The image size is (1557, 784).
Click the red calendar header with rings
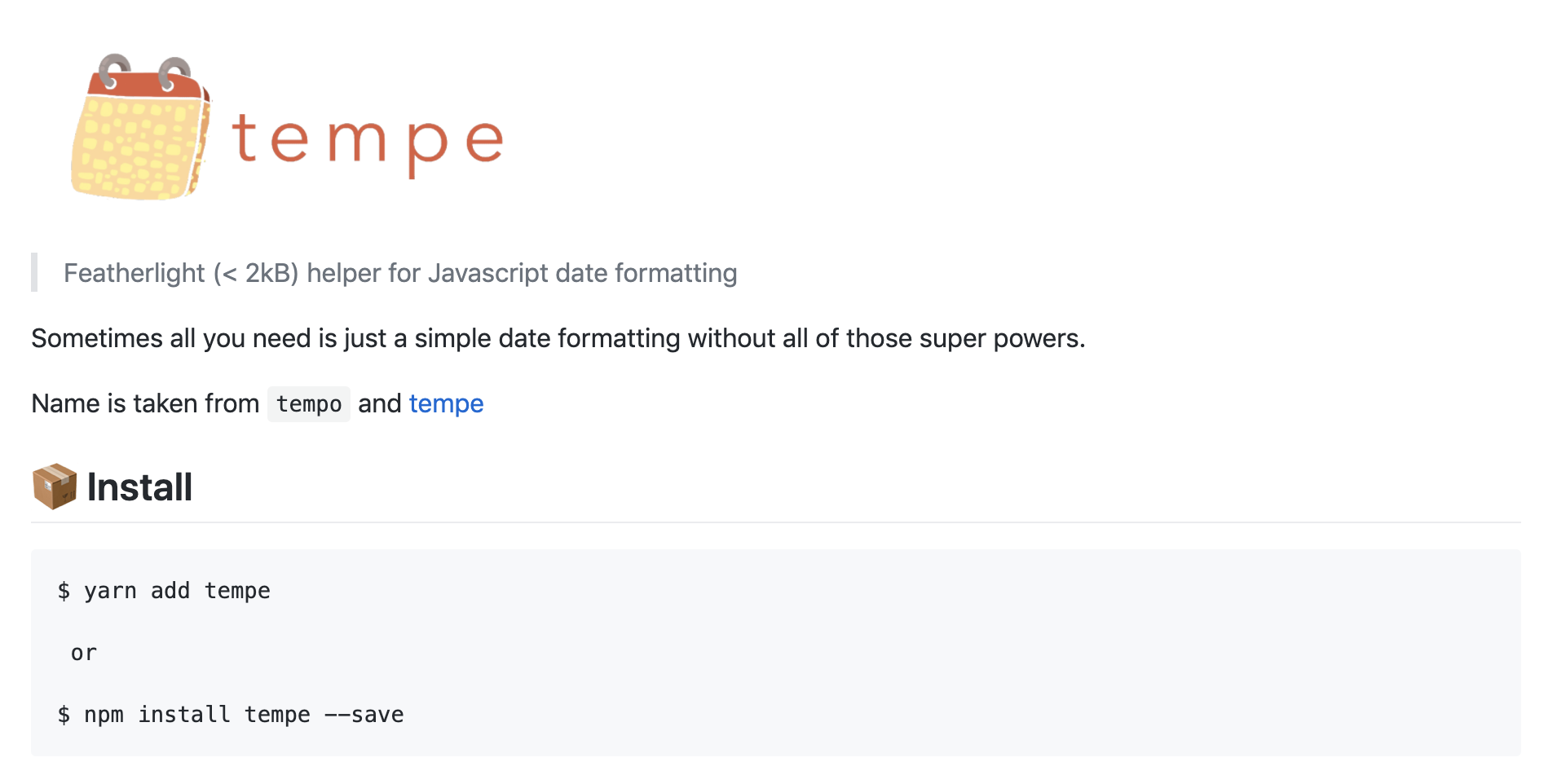(147, 80)
